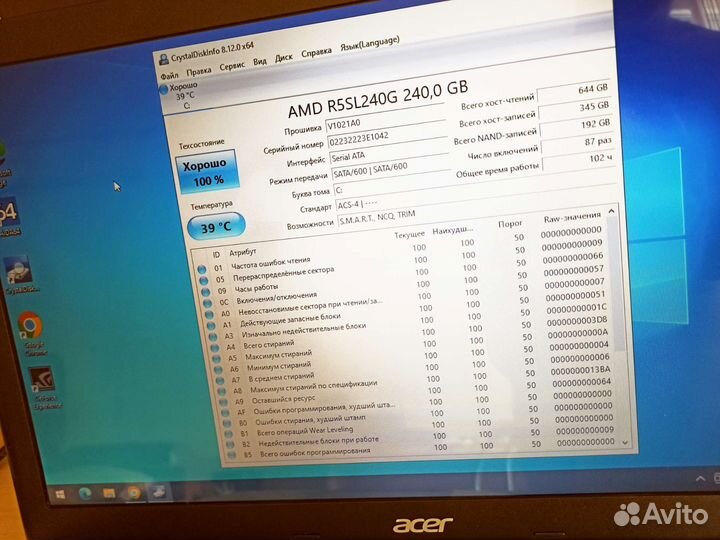
Task: Open the Файл menu
Action: (x=169, y=75)
